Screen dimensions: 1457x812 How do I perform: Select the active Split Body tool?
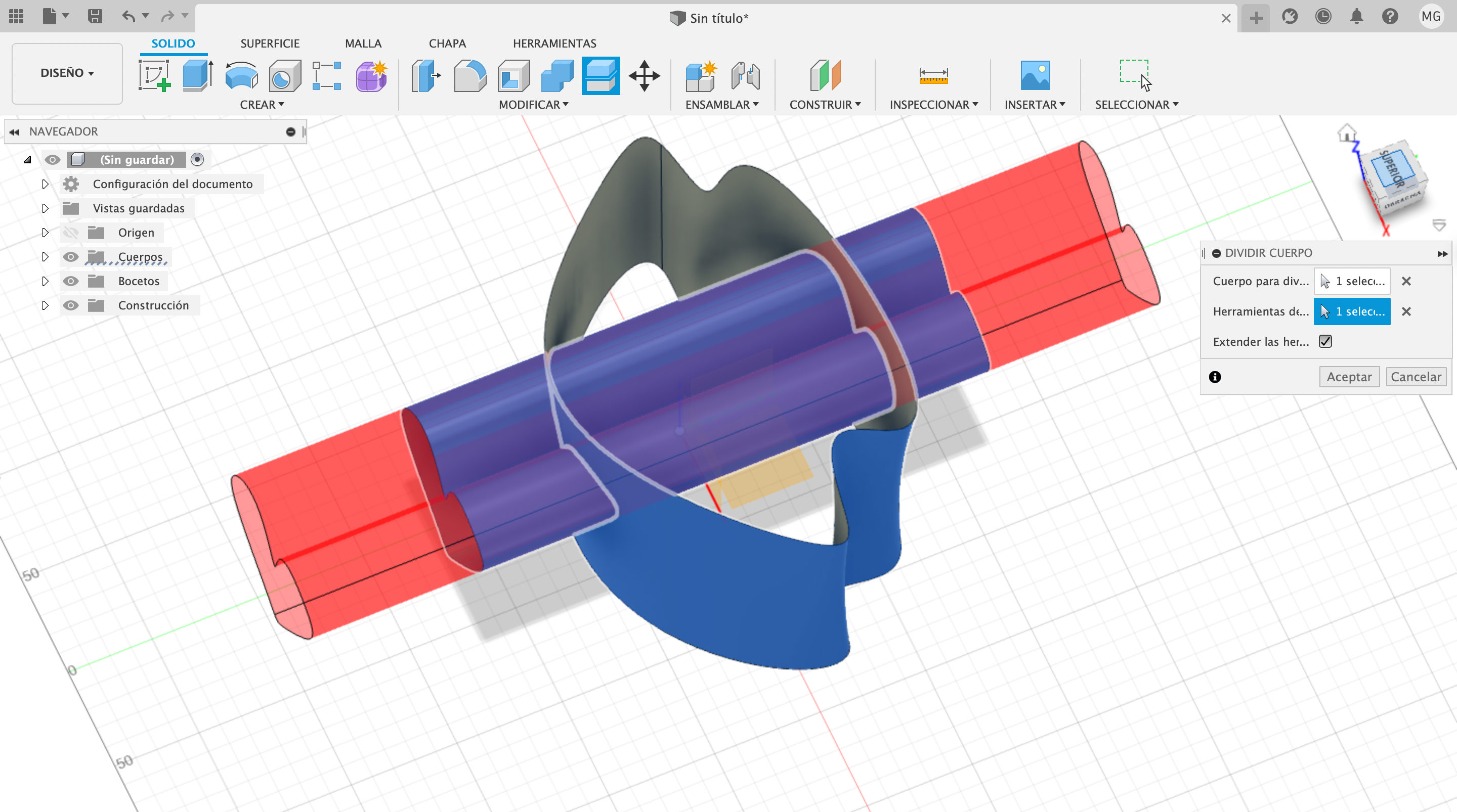pyautogui.click(x=601, y=76)
